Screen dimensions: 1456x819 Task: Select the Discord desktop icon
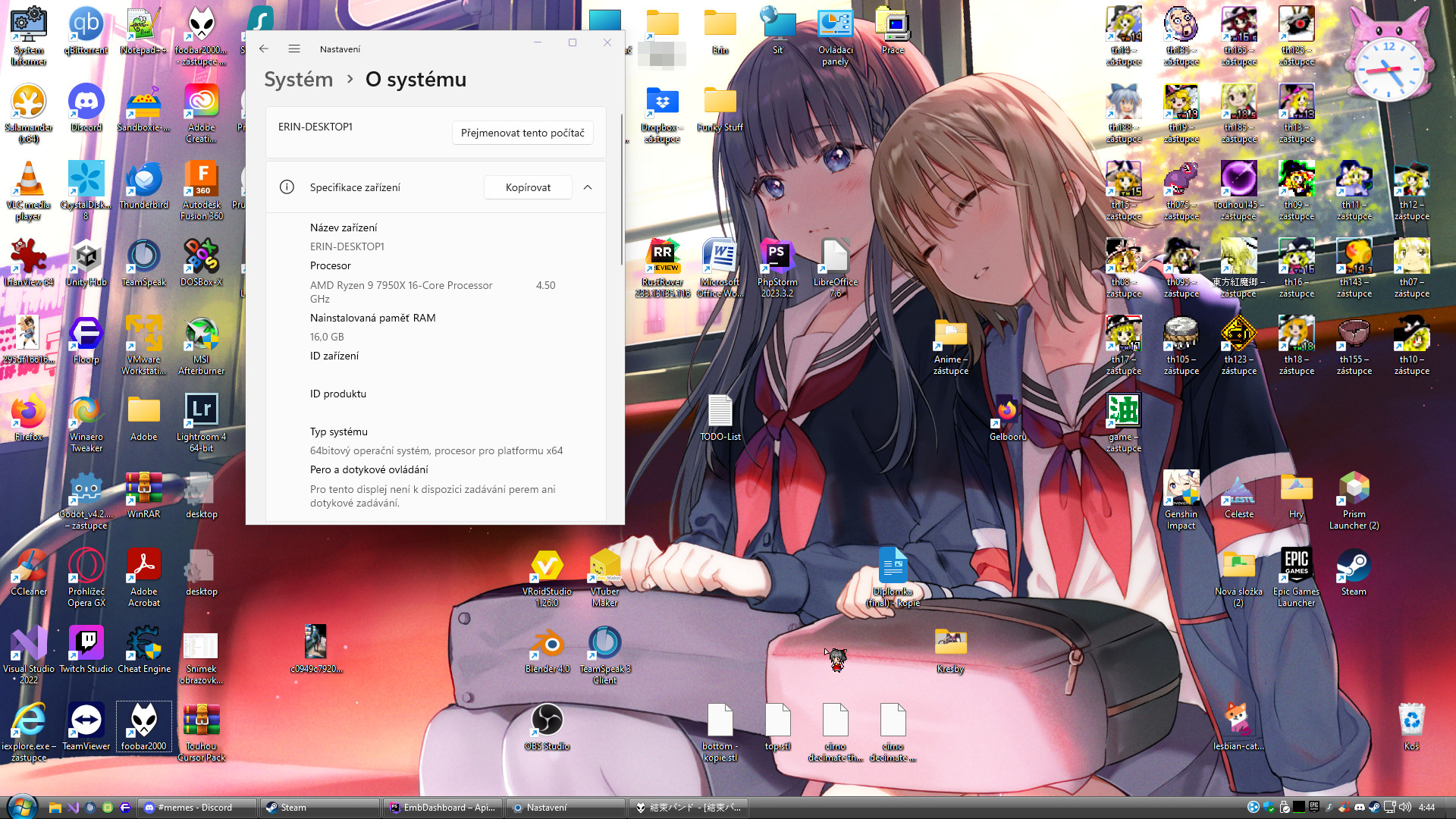pyautogui.click(x=86, y=108)
